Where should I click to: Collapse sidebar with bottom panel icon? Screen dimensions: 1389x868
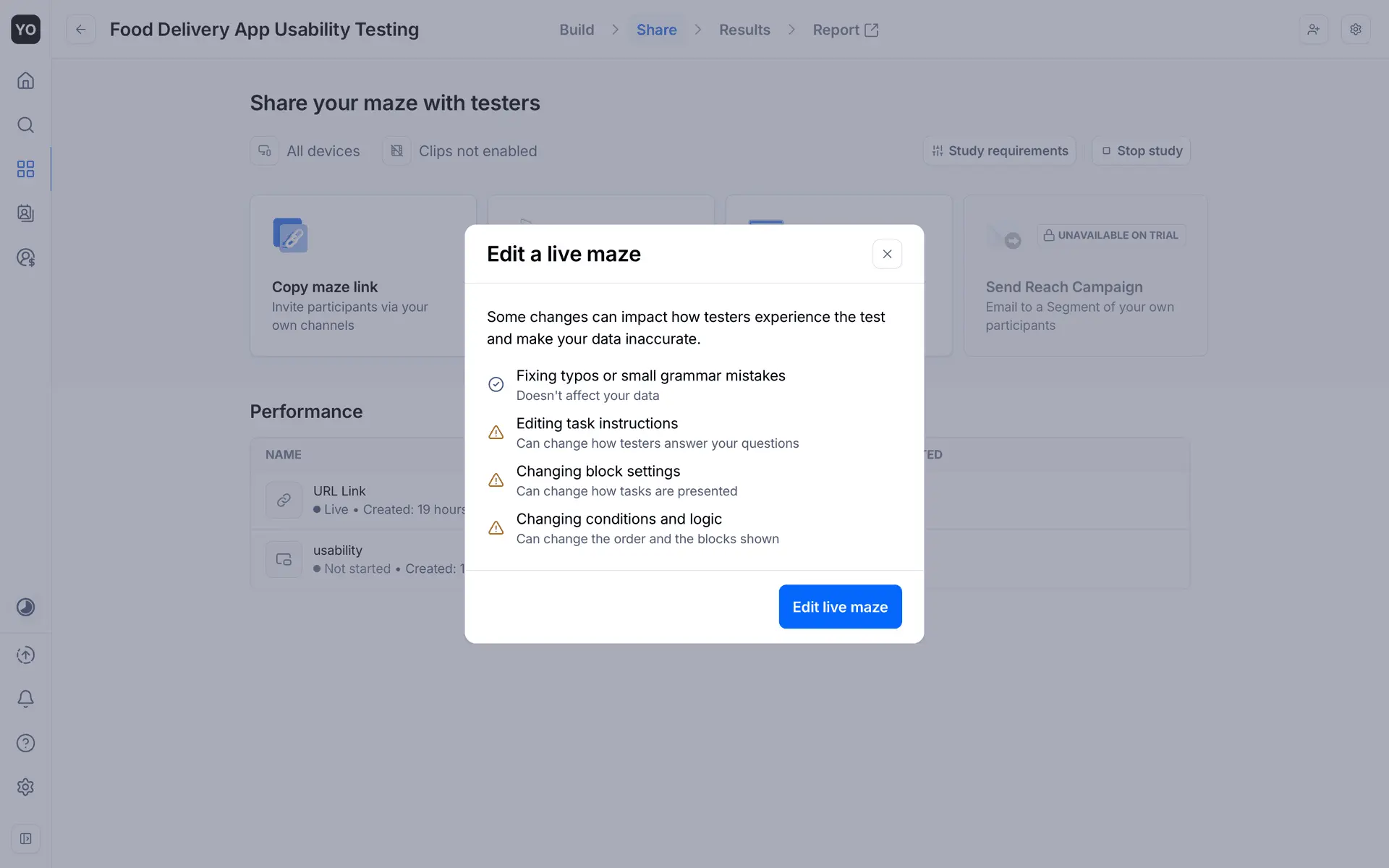pos(25,838)
